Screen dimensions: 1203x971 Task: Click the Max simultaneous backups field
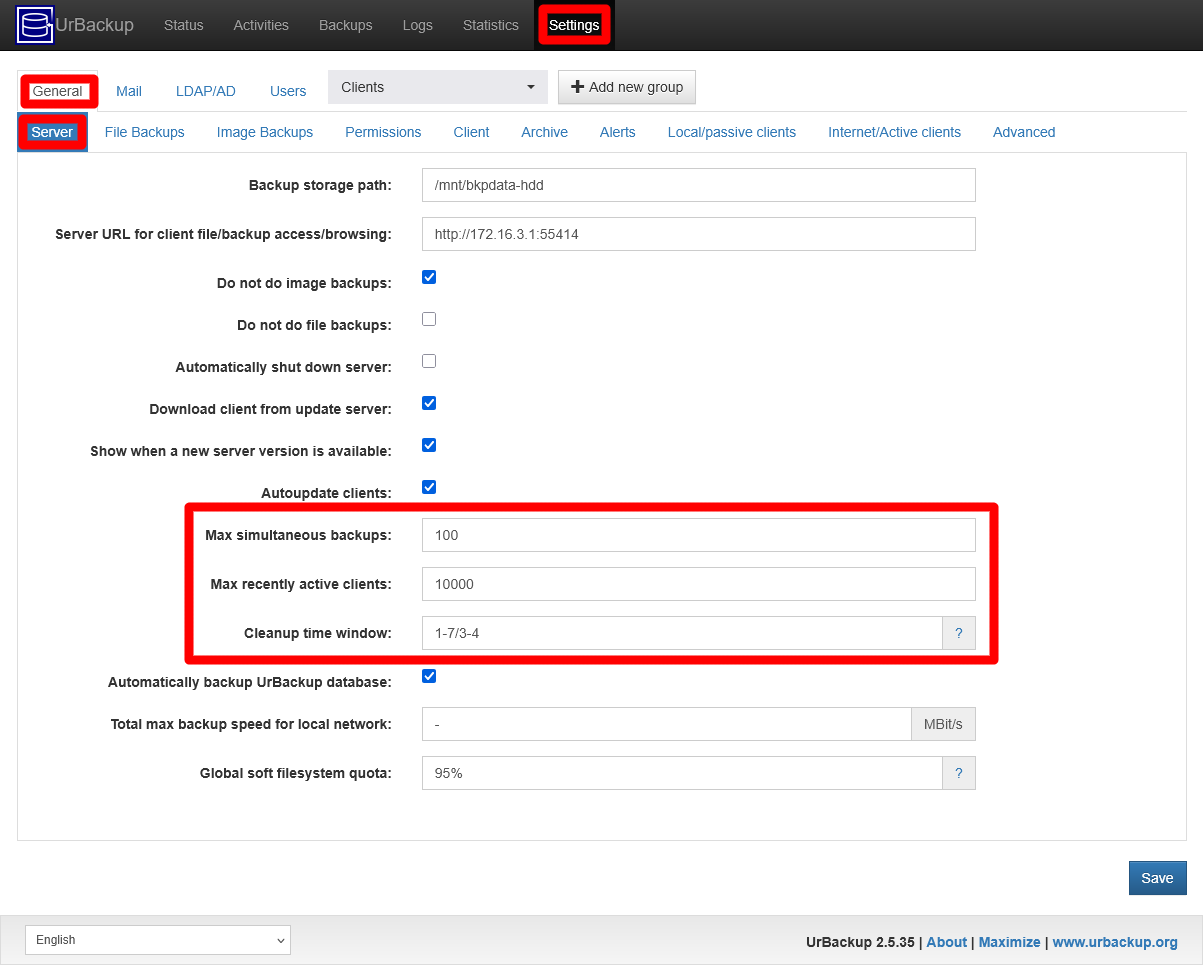point(698,535)
